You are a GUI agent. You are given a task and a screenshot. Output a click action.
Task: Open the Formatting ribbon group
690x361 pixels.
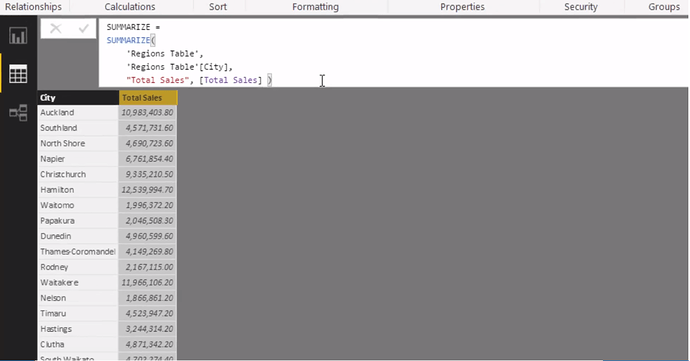coord(316,7)
